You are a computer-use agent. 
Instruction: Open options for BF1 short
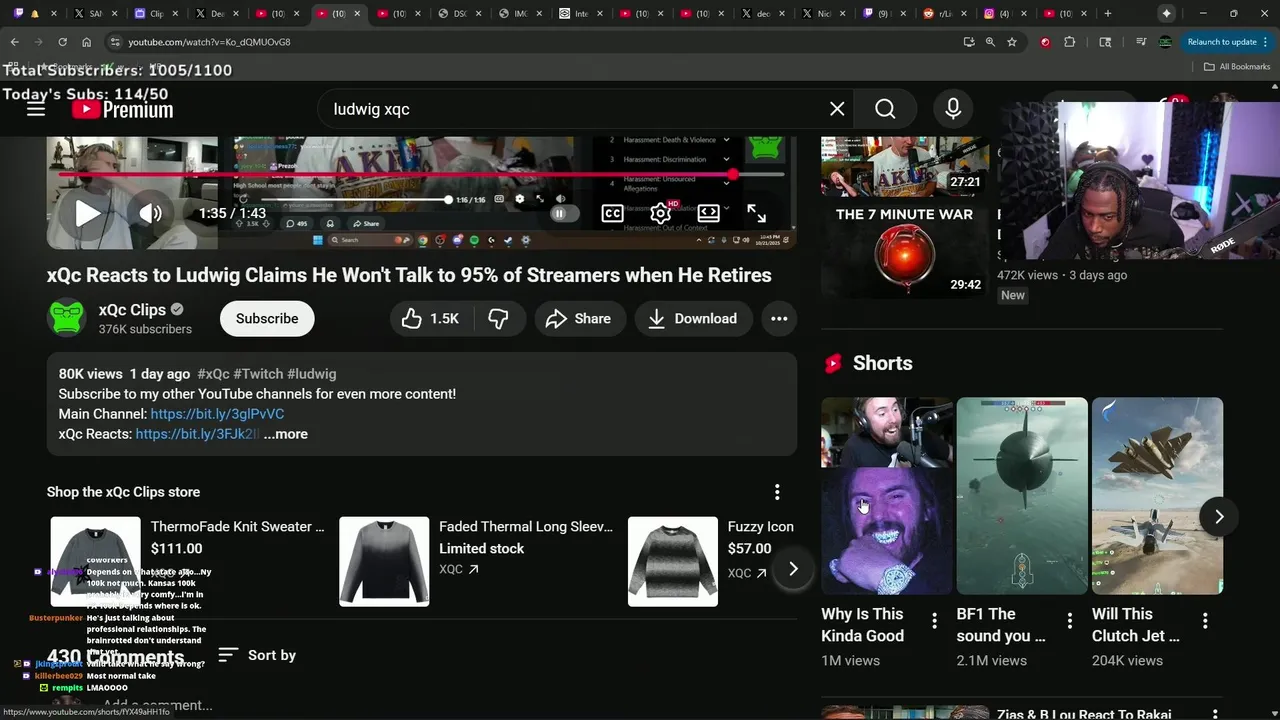tap(1069, 621)
